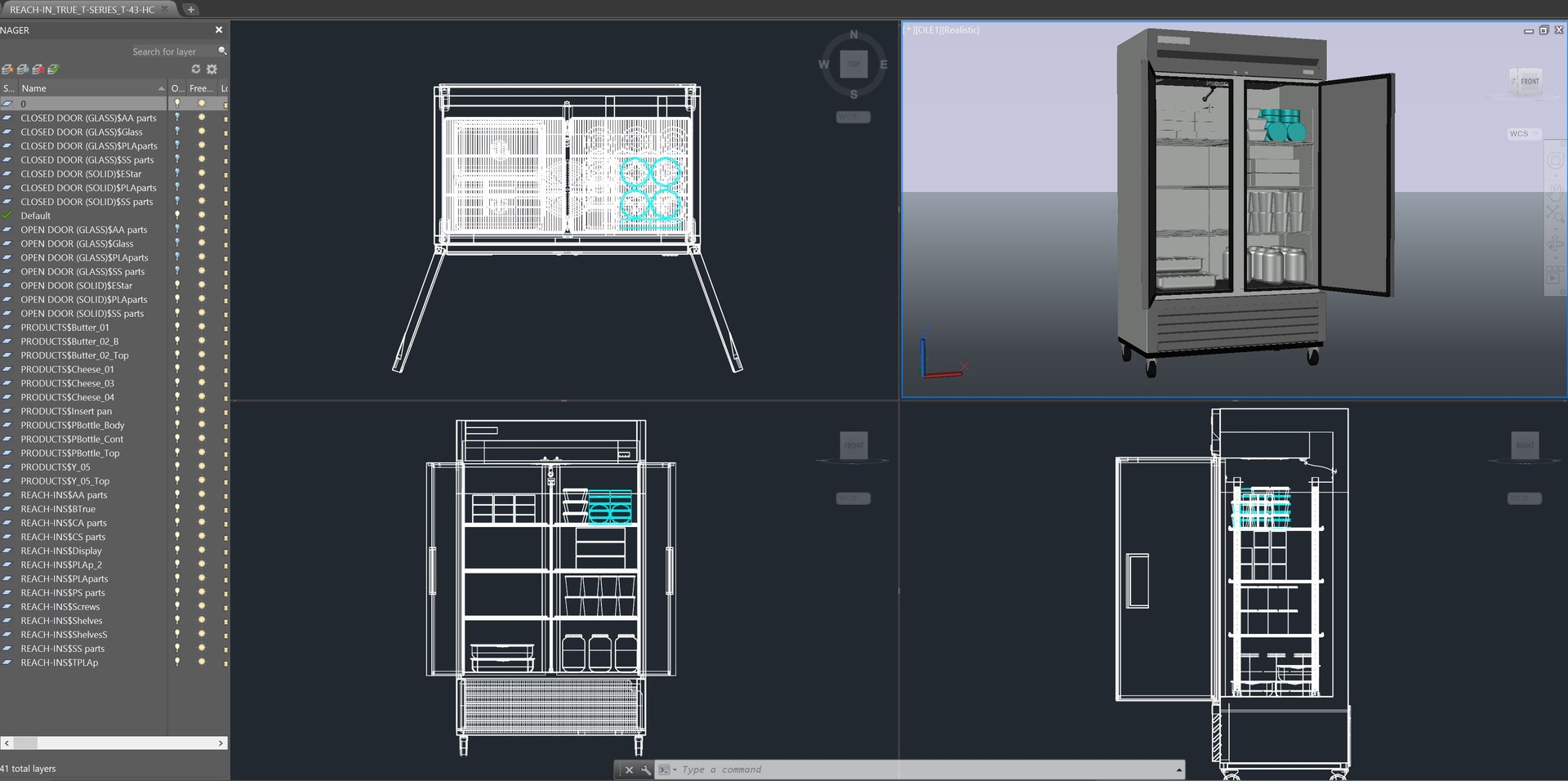The width and height of the screenshot is (1568, 781).
Task: Click [OLE1] view controls menu
Action: 928,30
